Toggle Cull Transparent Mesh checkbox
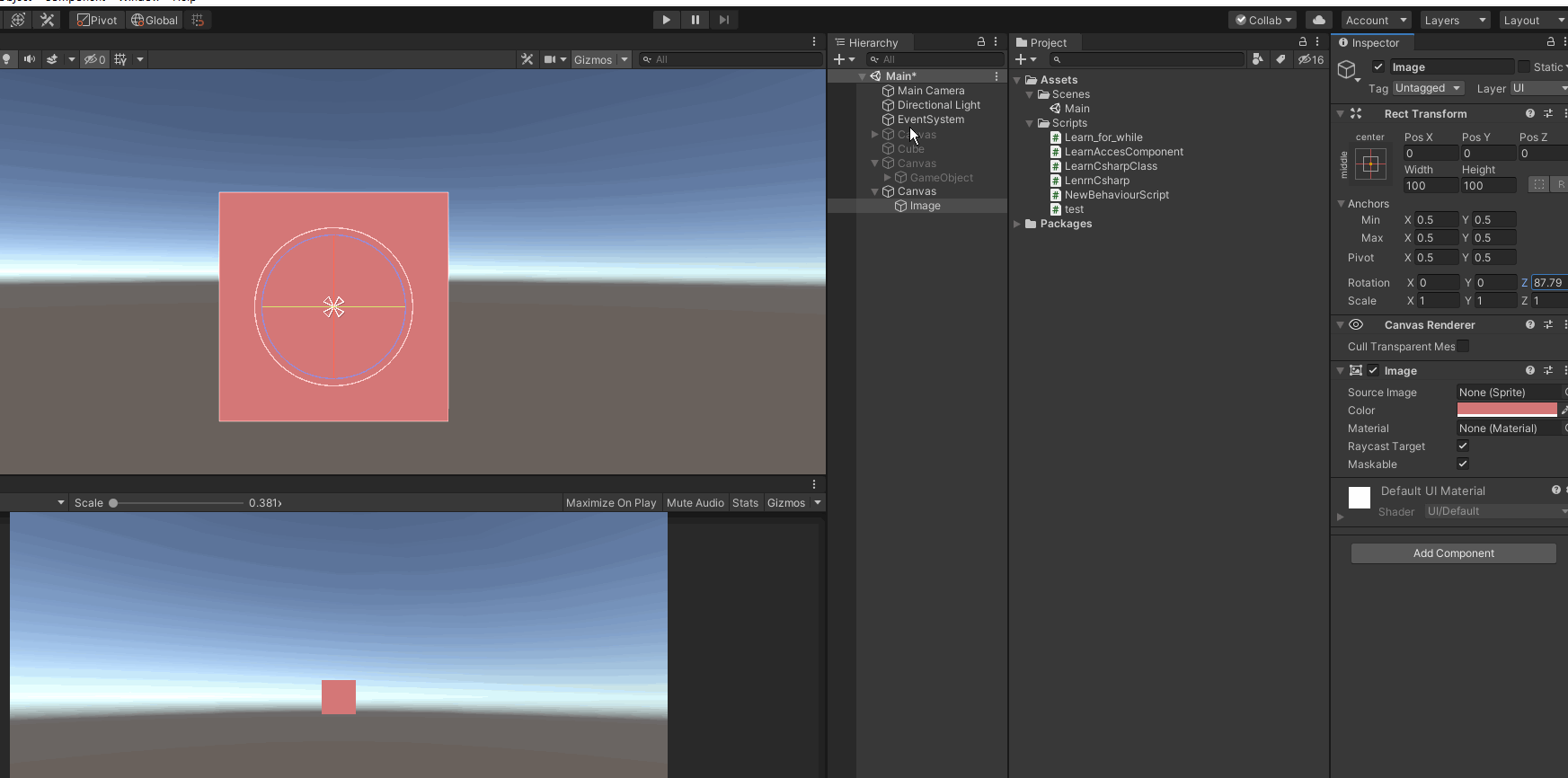Viewport: 1568px width, 778px height. [x=1463, y=346]
